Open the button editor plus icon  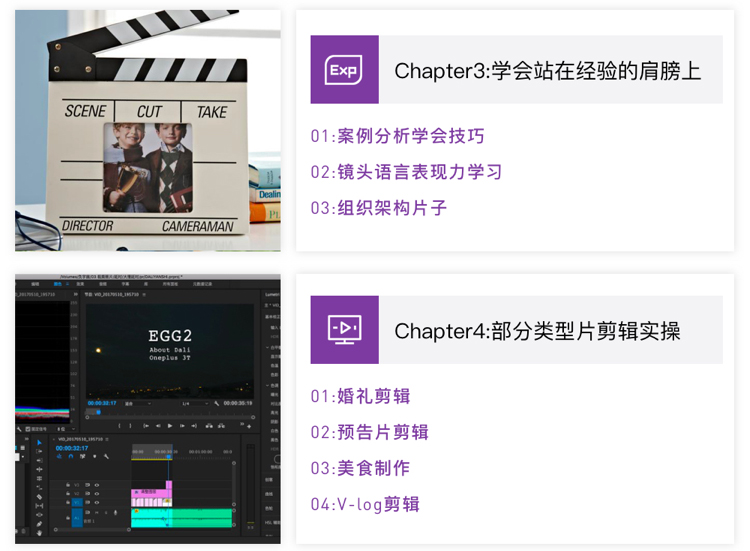[249, 427]
